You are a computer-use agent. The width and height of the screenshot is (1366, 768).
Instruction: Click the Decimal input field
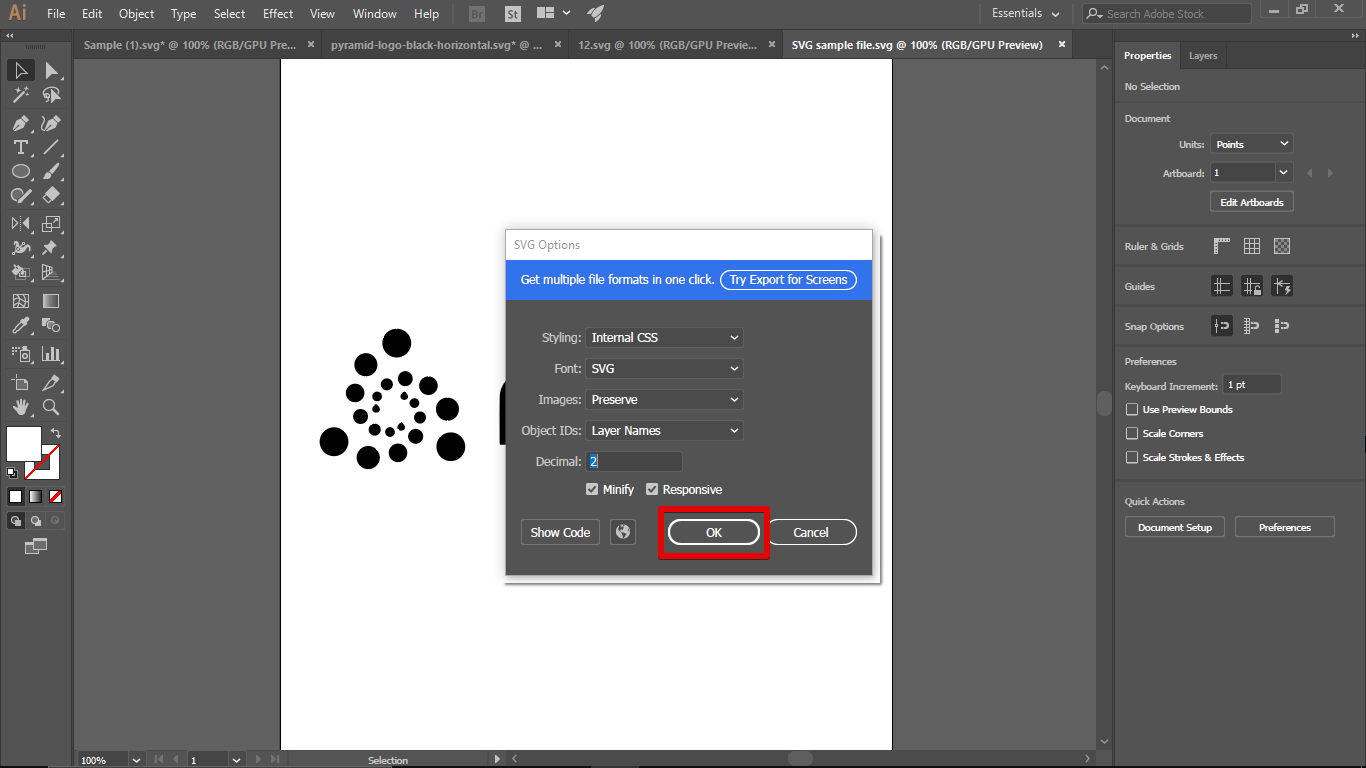634,462
